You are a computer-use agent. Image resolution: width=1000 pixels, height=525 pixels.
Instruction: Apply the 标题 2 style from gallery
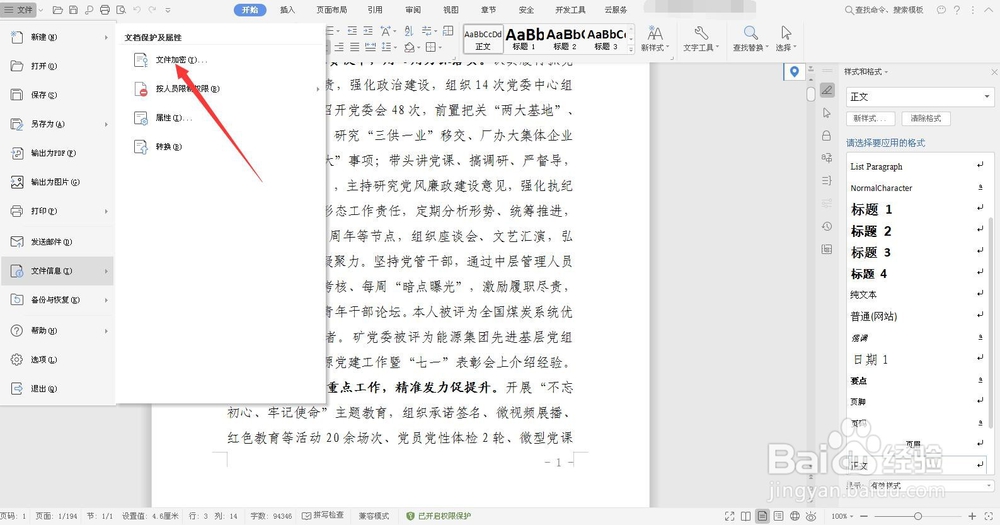pyautogui.click(x=565, y=39)
